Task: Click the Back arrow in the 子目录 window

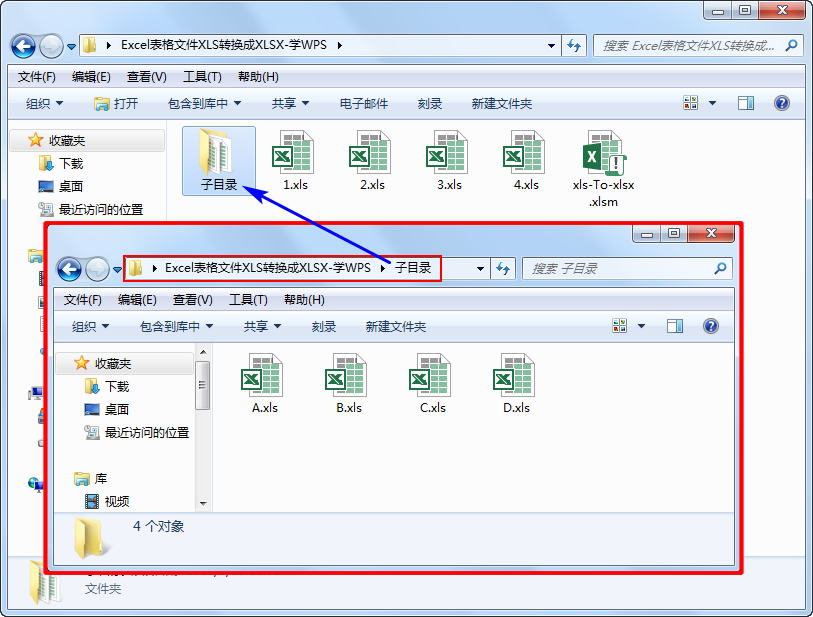Action: 69,269
